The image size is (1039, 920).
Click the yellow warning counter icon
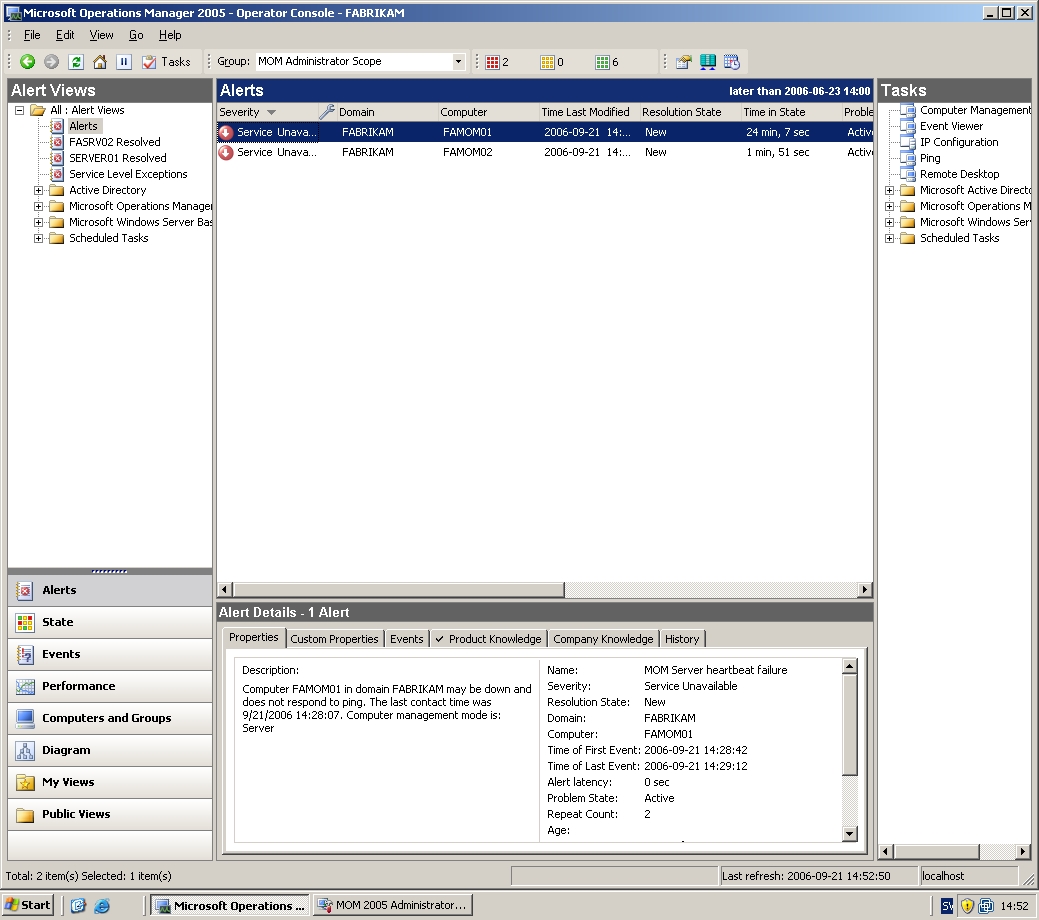pyautogui.click(x=547, y=62)
